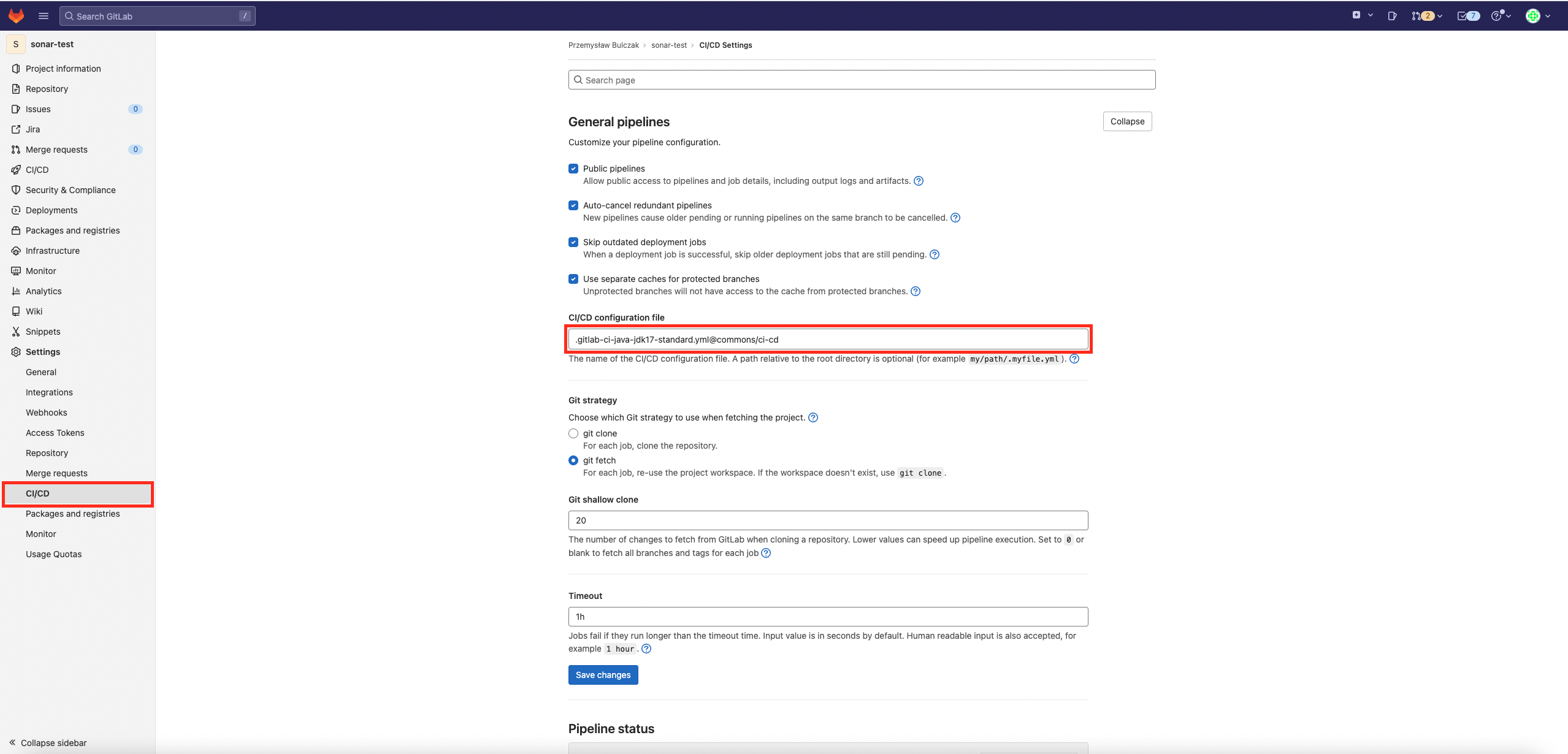The height and width of the screenshot is (754, 1568).
Task: Open the Issues icon in top bar
Action: click(1392, 16)
